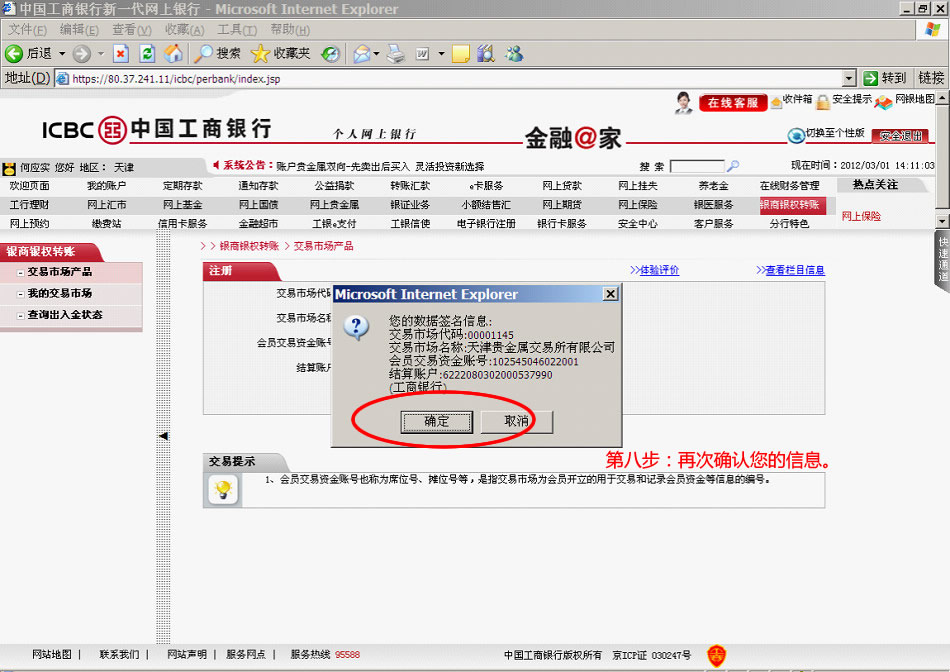Screen dimensions: 950x672
Task: Open the 网站地图 footer link
Action: (x=51, y=654)
